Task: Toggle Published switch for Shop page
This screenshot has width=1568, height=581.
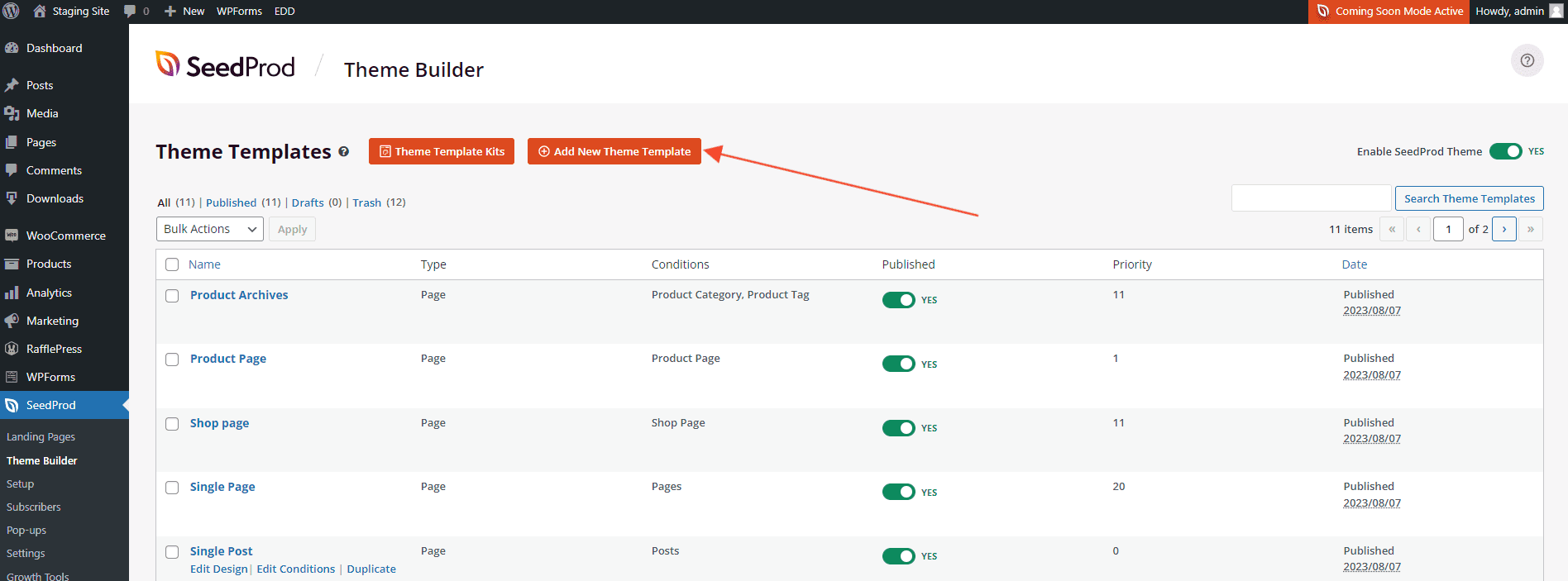Action: tap(898, 428)
